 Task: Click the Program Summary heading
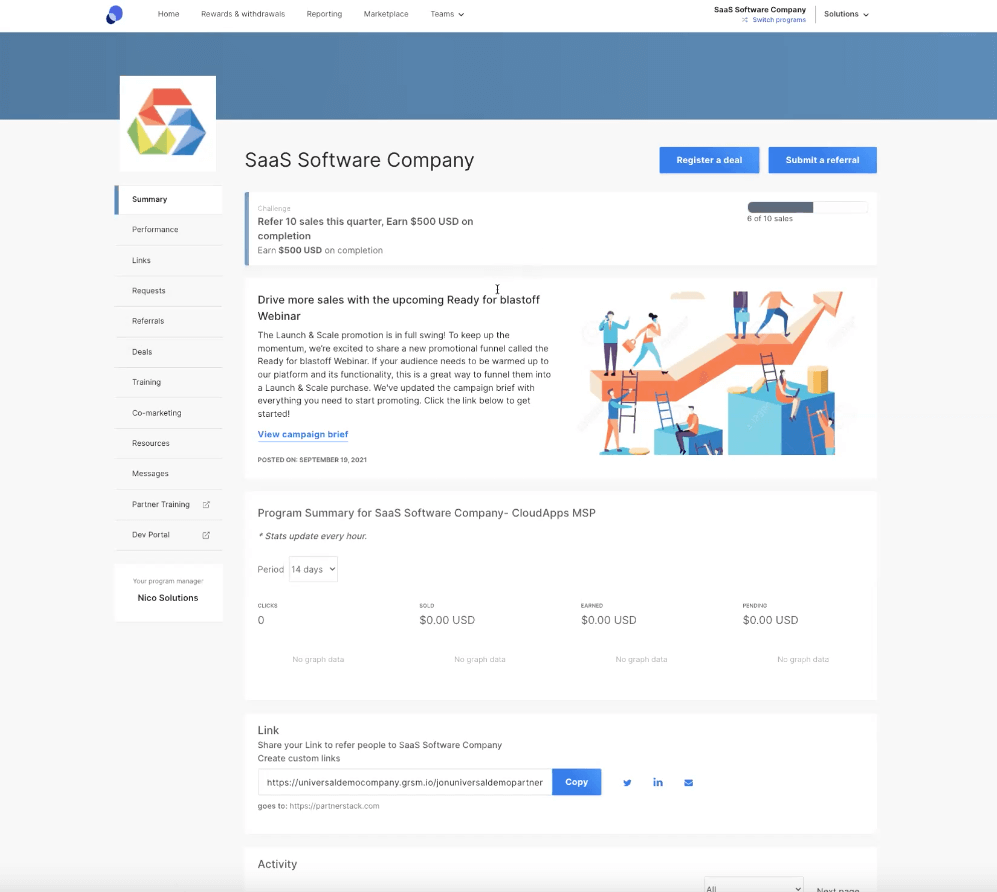point(427,513)
